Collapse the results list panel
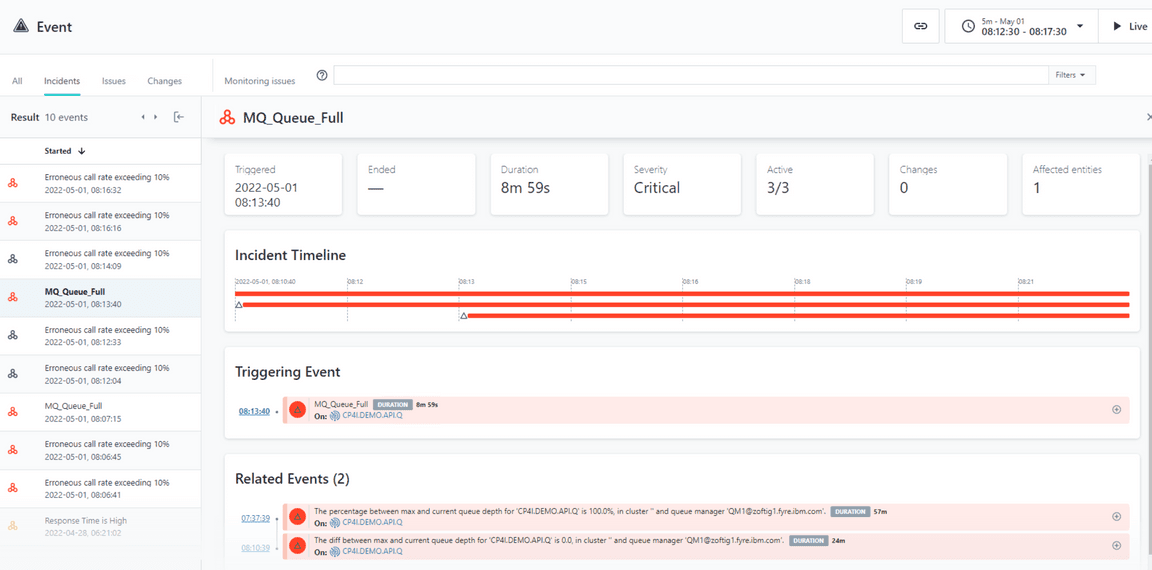1152x570 pixels. tap(179, 117)
